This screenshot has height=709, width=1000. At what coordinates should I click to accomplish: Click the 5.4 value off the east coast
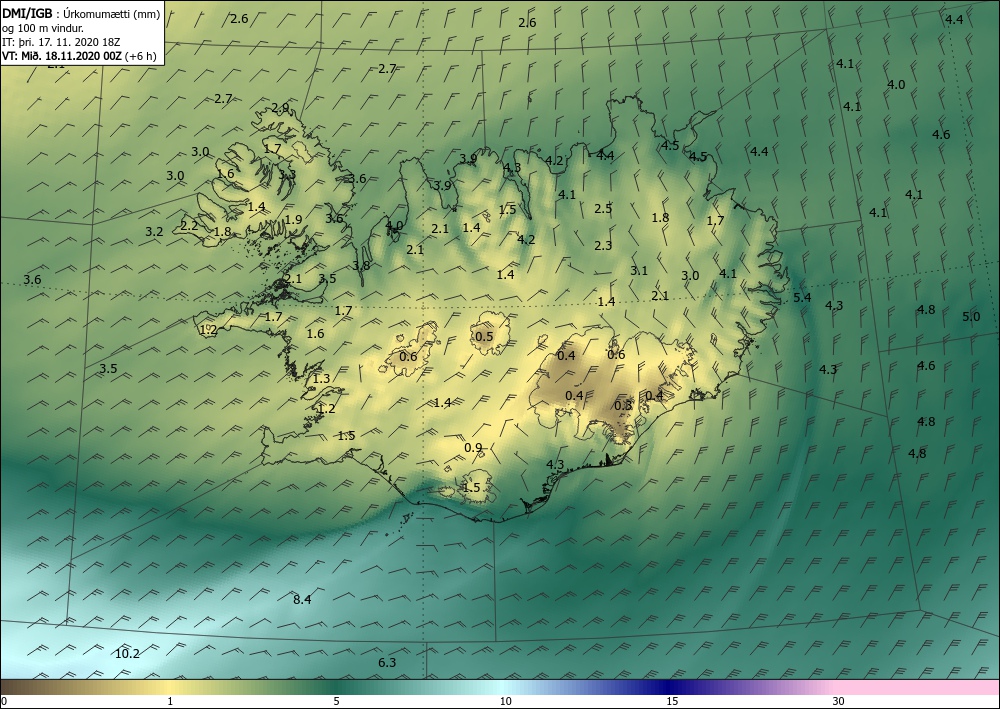(802, 297)
